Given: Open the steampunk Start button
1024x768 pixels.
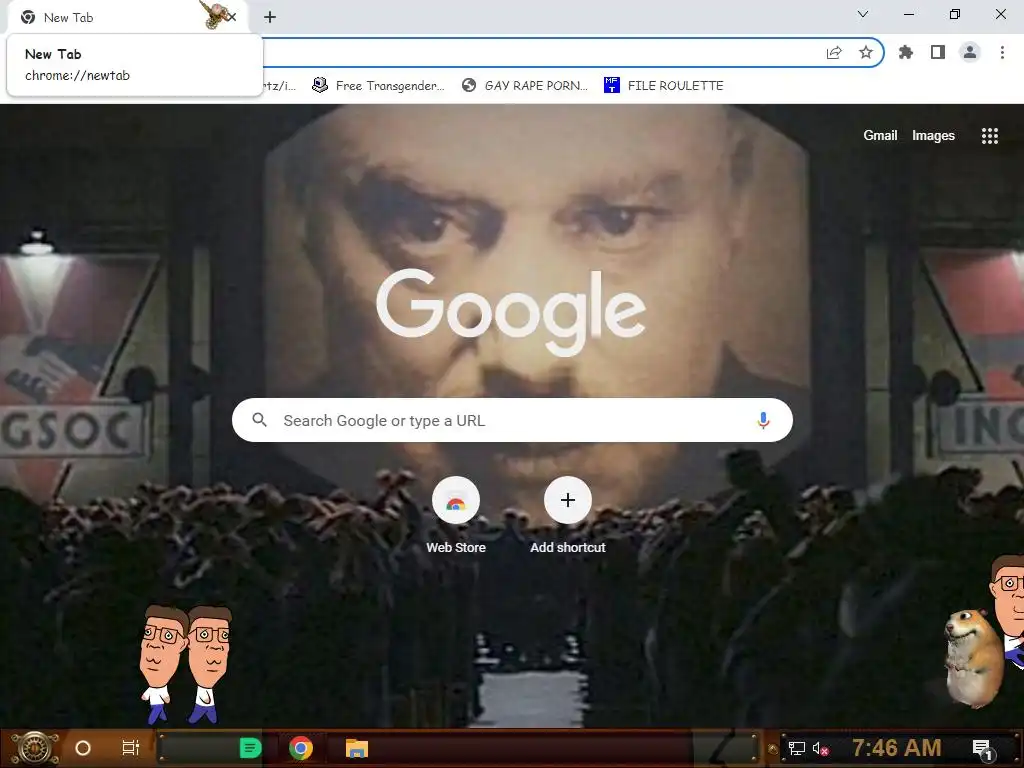Looking at the screenshot, I should point(35,748).
